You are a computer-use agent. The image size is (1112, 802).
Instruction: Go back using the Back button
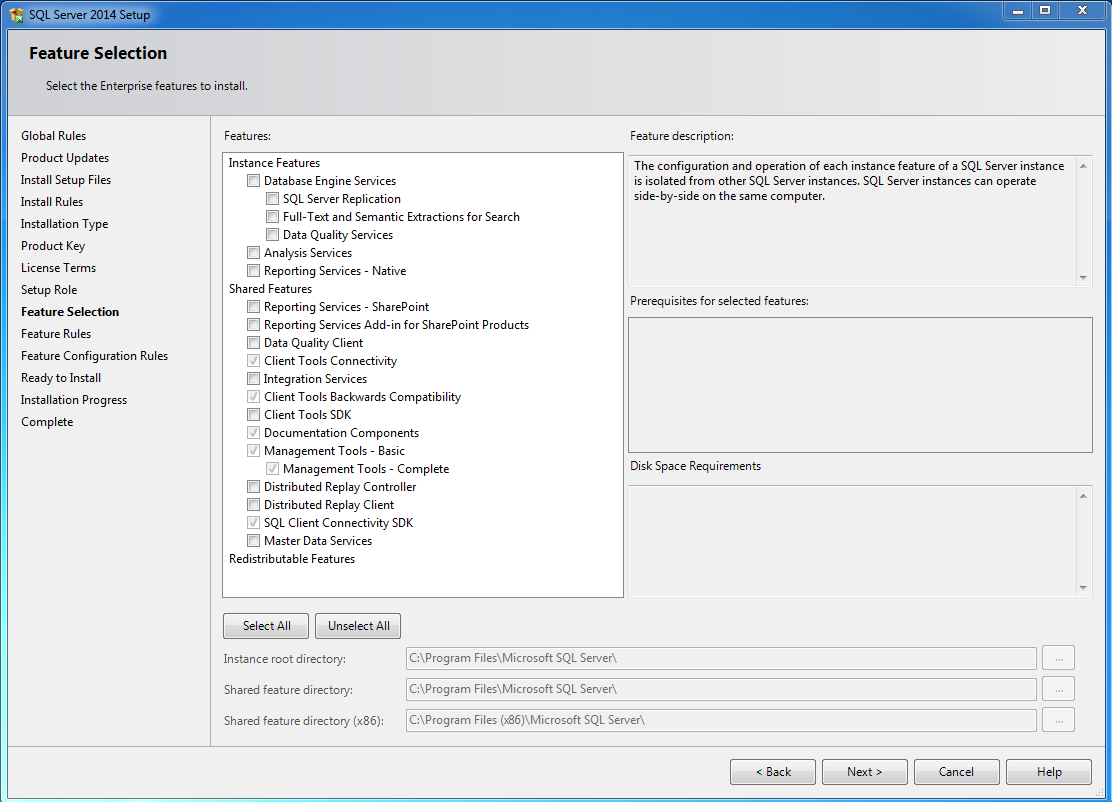click(x=773, y=772)
